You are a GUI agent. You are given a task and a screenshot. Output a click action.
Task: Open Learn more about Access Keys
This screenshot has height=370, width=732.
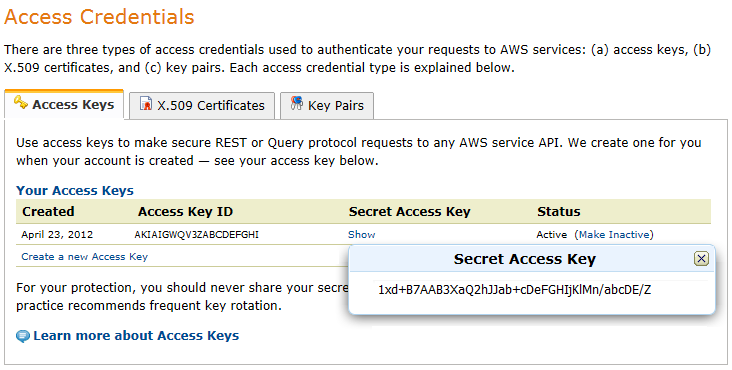tap(136, 336)
